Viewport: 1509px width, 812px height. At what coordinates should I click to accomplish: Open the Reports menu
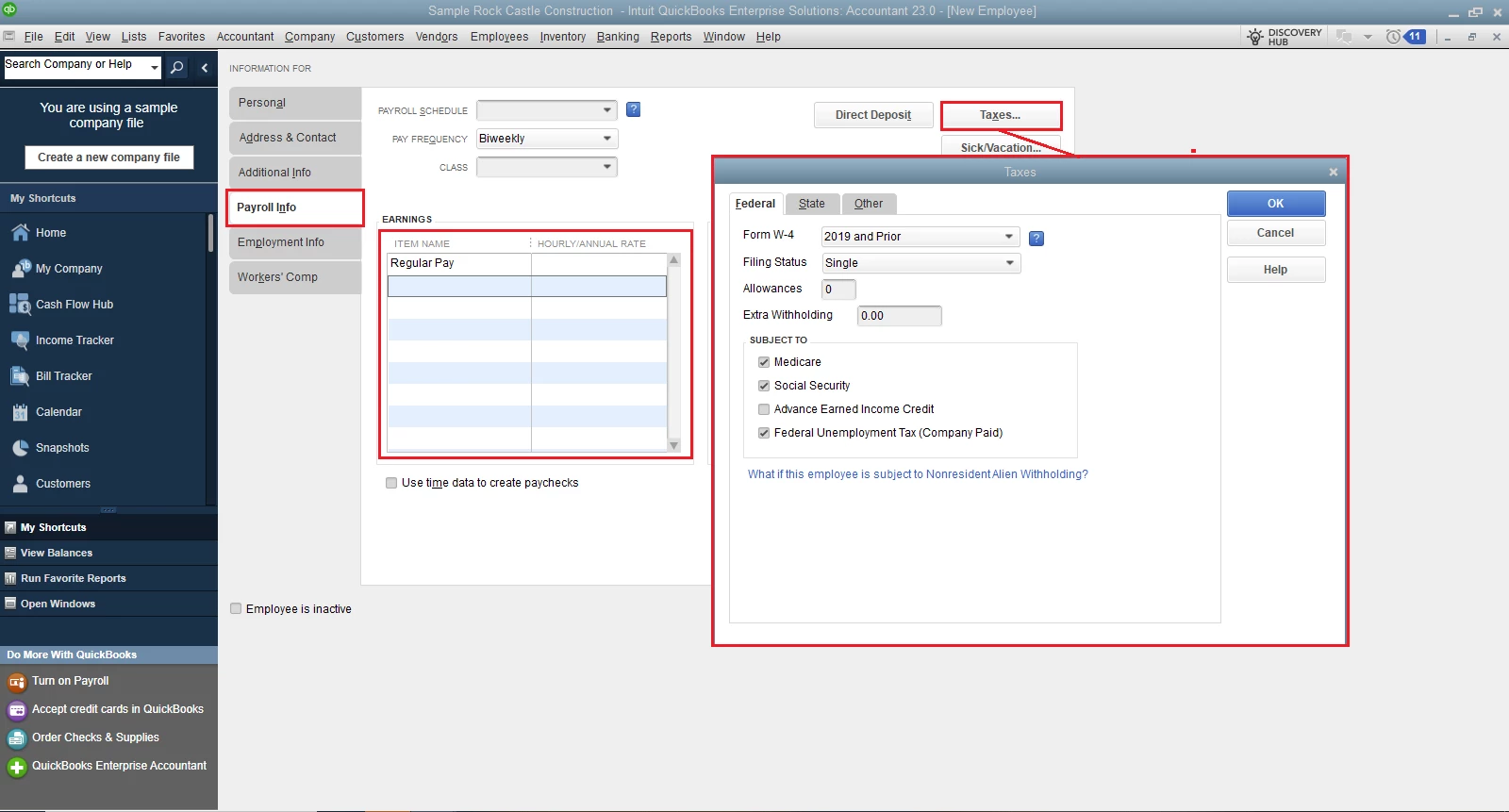[x=671, y=37]
